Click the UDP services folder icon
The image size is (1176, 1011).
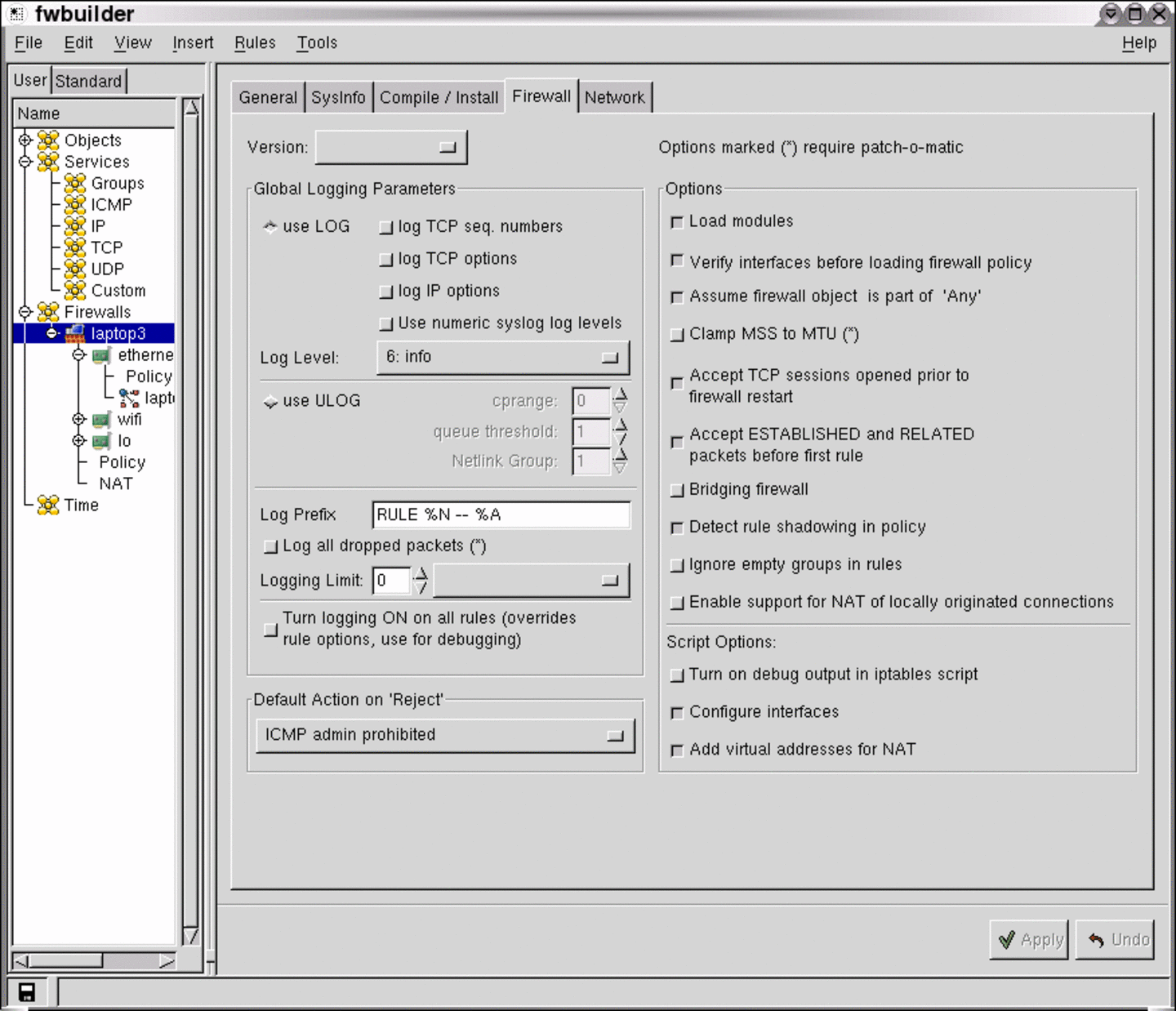pyautogui.click(x=75, y=269)
